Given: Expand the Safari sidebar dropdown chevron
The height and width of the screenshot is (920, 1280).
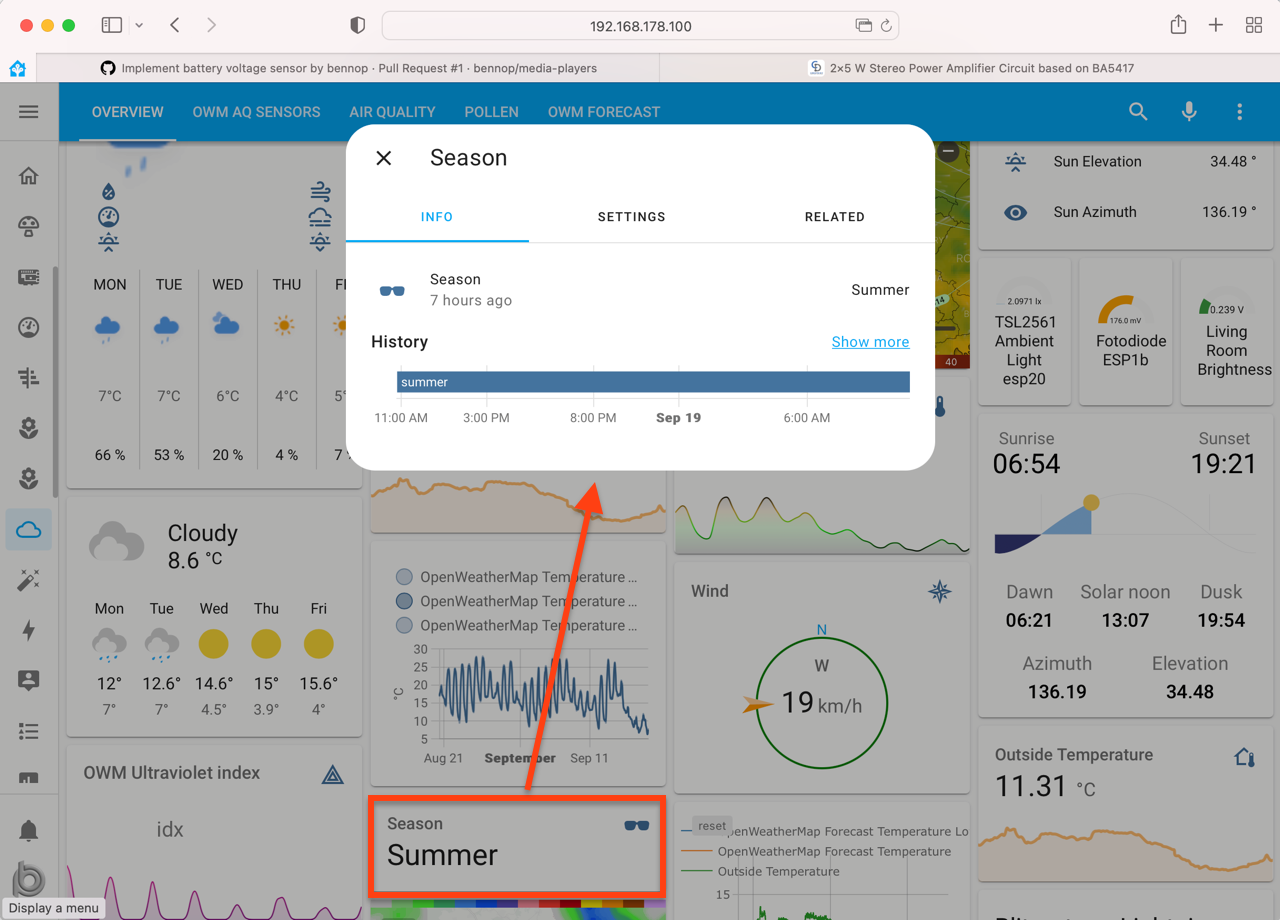Looking at the screenshot, I should (x=139, y=24).
